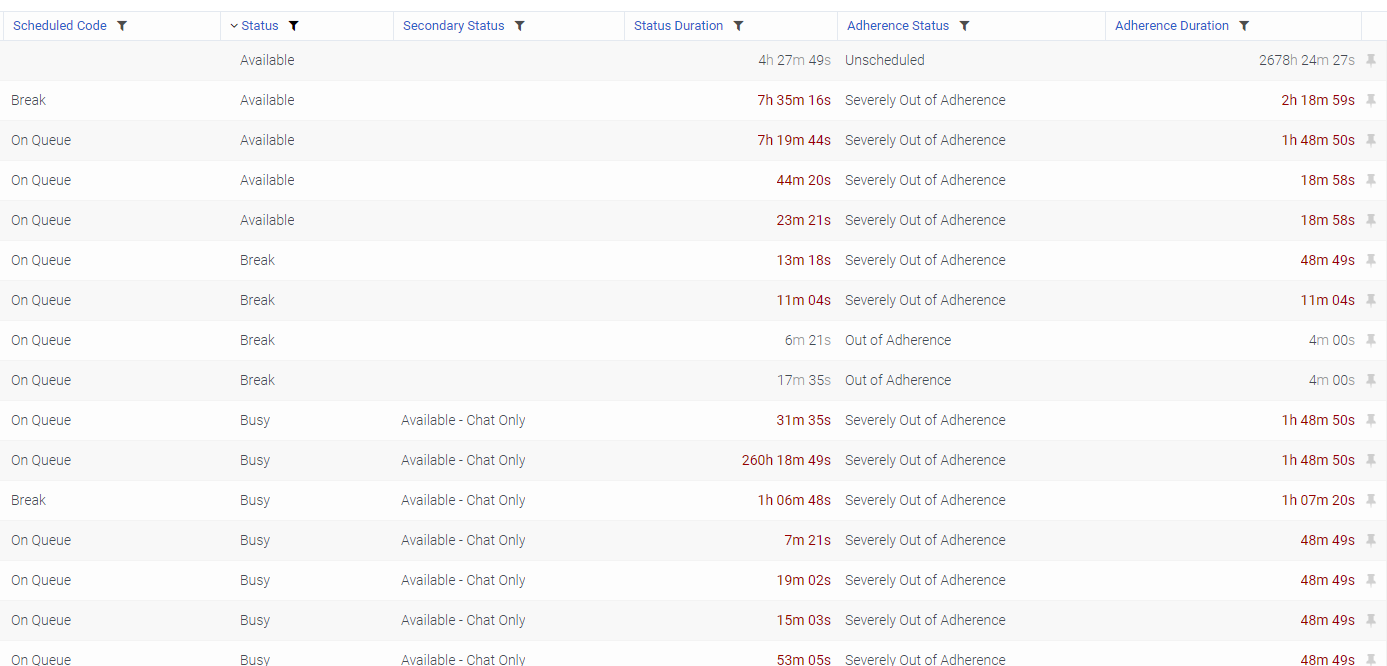Sort by Adherence Duration column header
Viewport: 1387px width, 666px height.
1171,26
